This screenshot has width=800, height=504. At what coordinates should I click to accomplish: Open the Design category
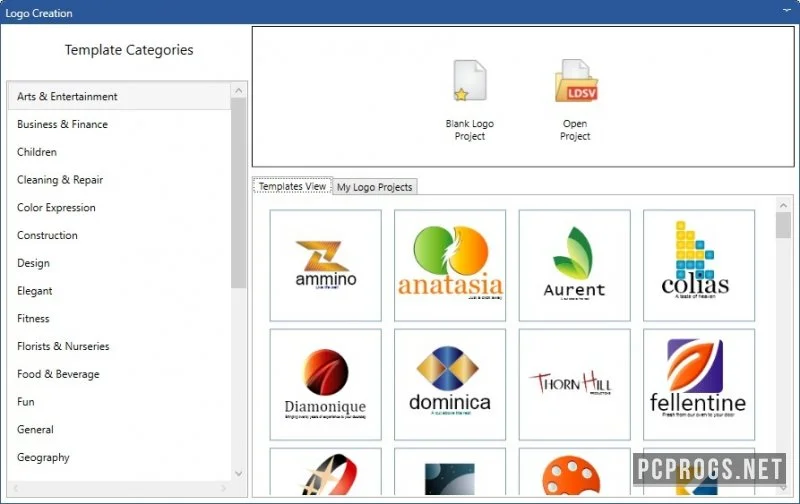tap(119, 263)
